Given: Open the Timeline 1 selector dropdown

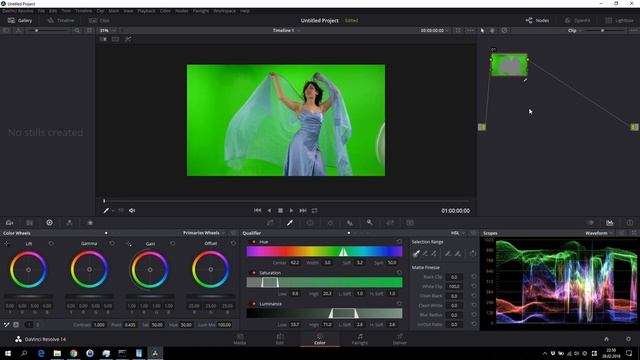Looking at the screenshot, I should tap(287, 31).
